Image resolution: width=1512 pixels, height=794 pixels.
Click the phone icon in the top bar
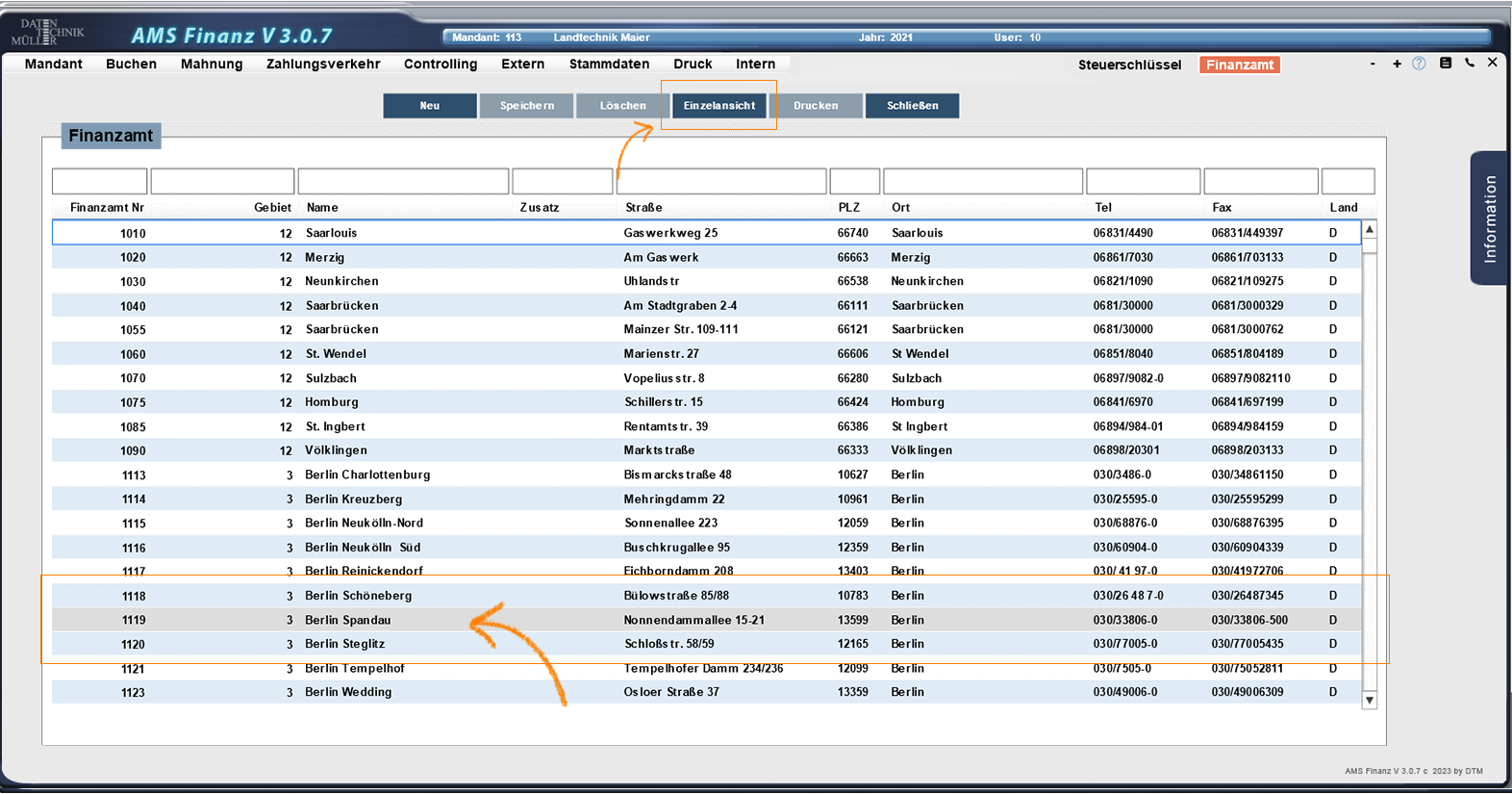coord(1470,64)
